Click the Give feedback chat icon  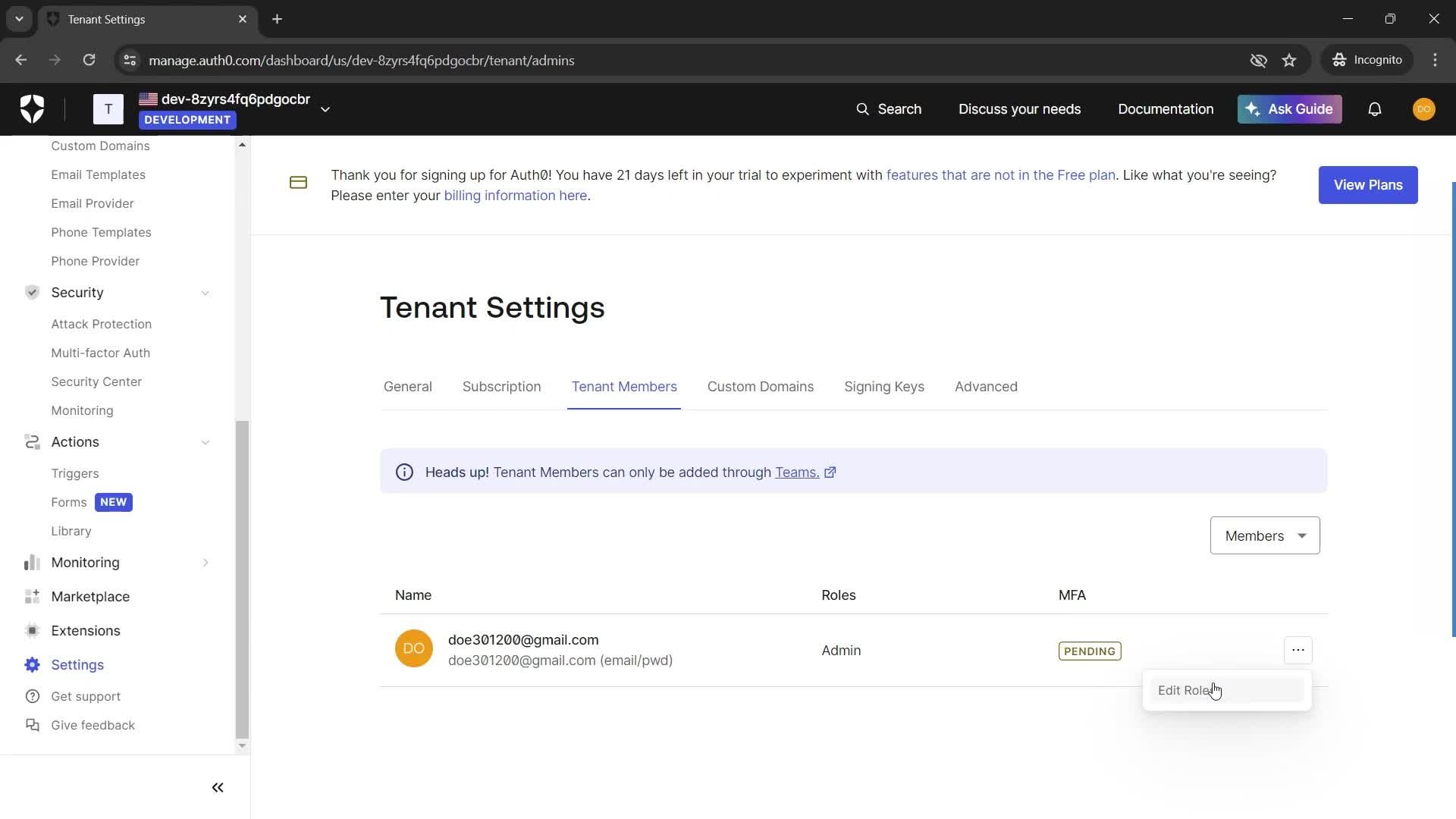(x=32, y=725)
